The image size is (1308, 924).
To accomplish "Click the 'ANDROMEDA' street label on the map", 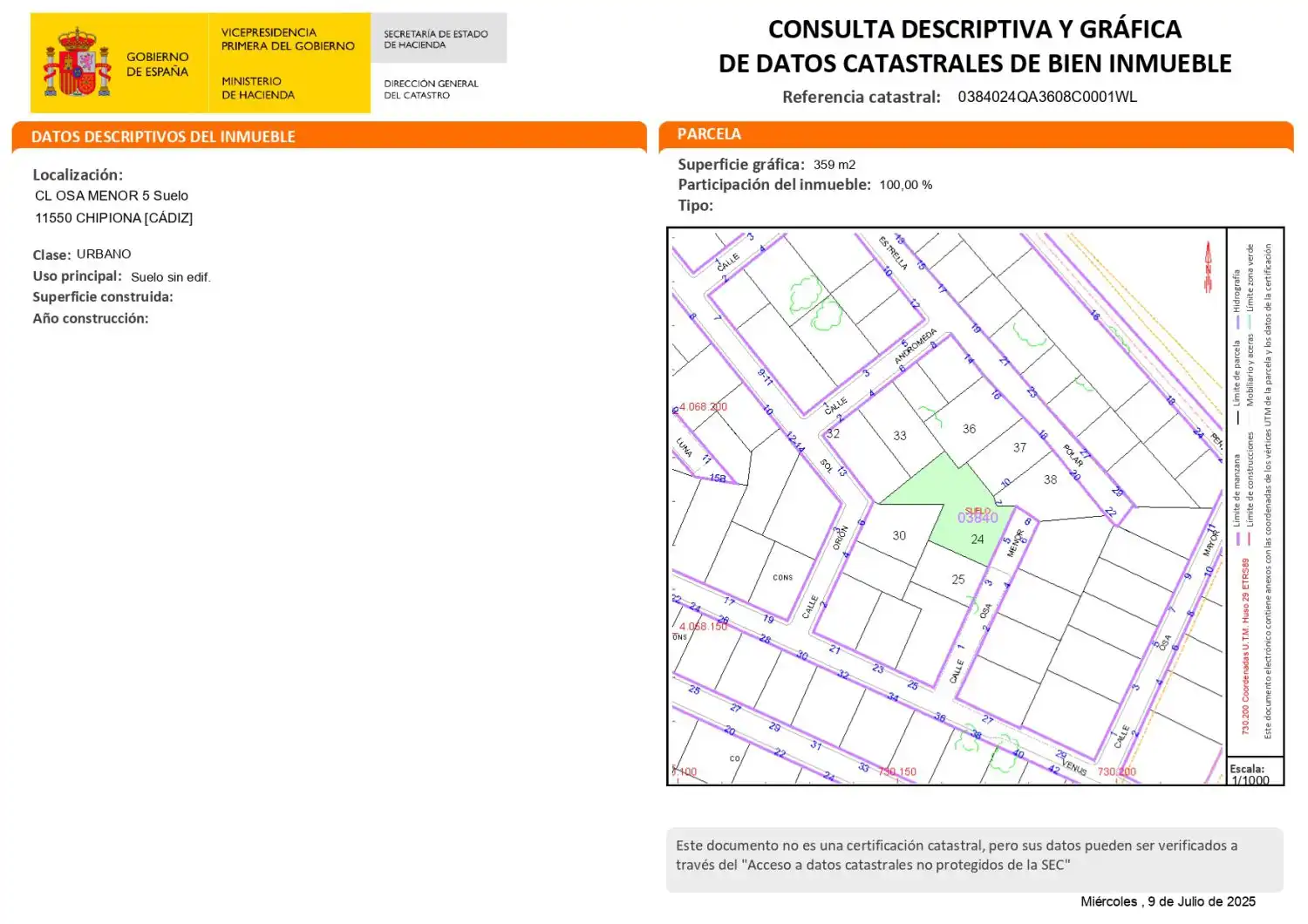I will (916, 346).
